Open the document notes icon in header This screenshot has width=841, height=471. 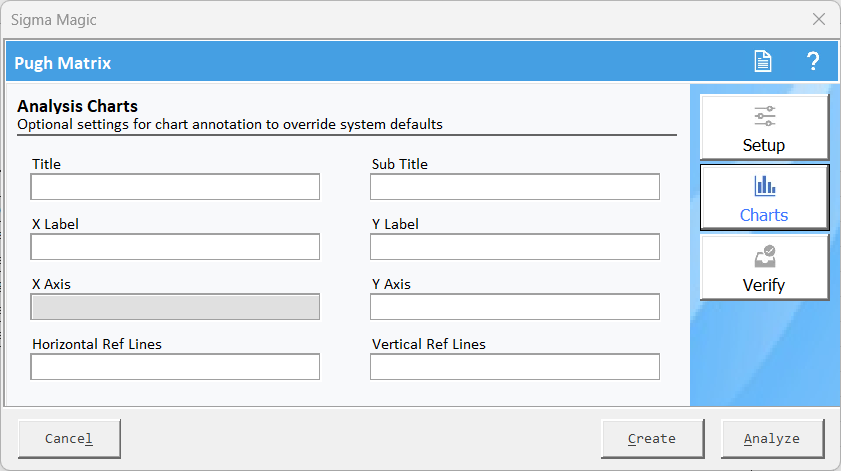pyautogui.click(x=763, y=61)
